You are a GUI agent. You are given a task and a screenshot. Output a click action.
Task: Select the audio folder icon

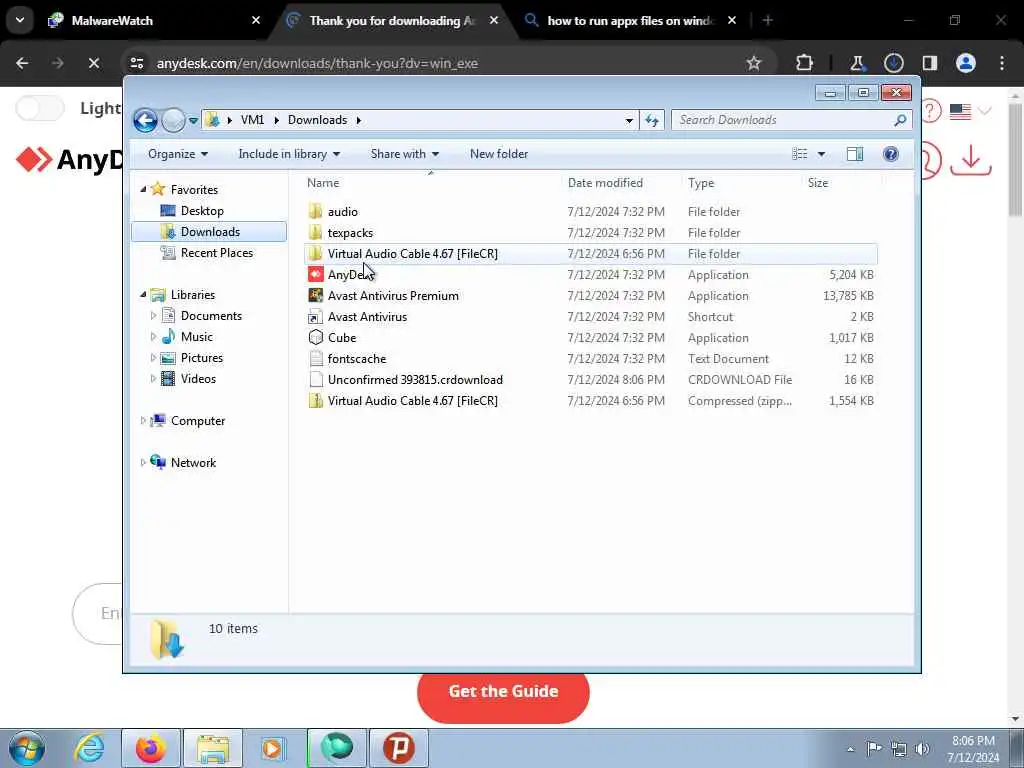(x=315, y=212)
